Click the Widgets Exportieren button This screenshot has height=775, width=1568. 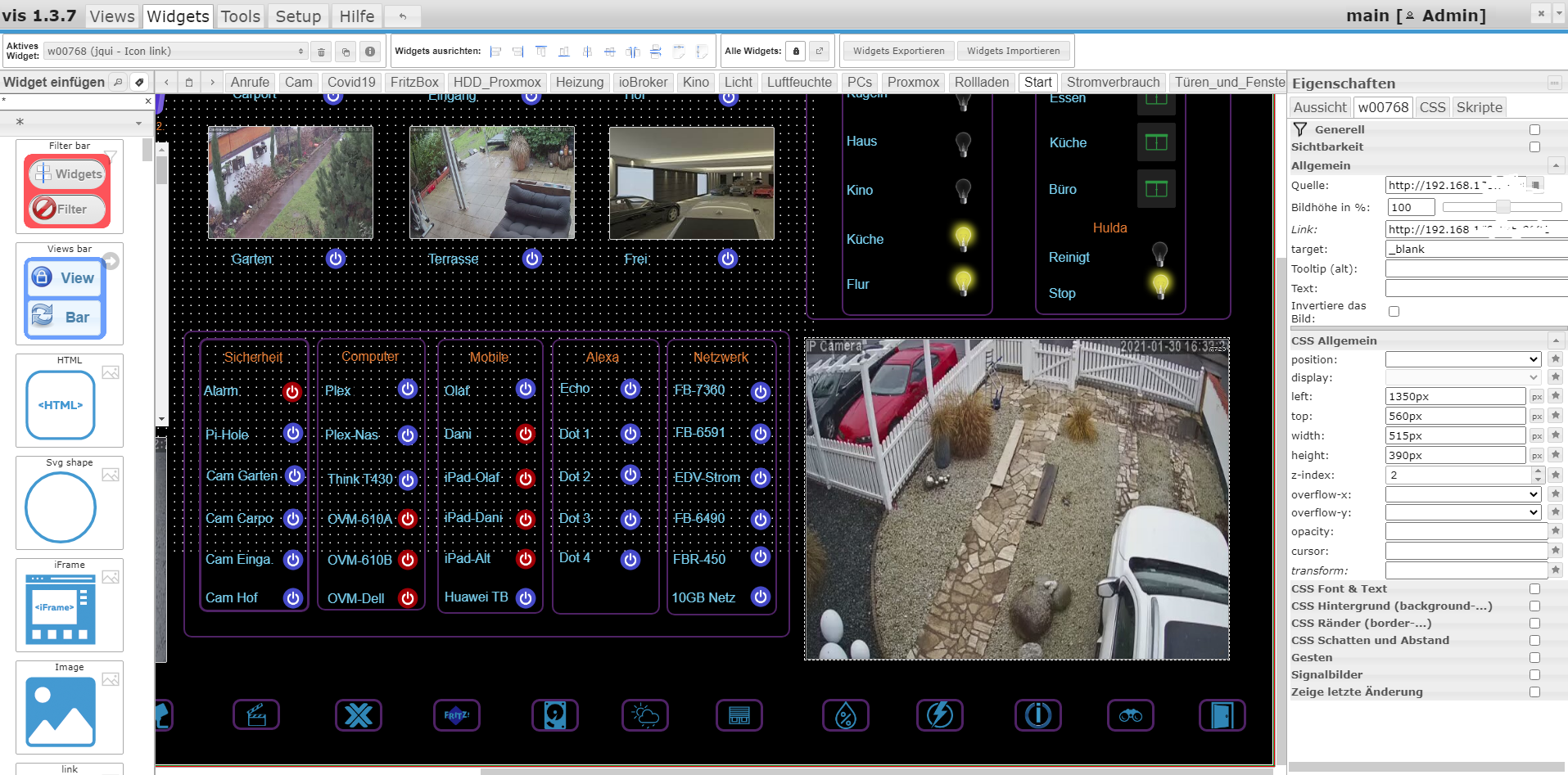pyautogui.click(x=898, y=51)
